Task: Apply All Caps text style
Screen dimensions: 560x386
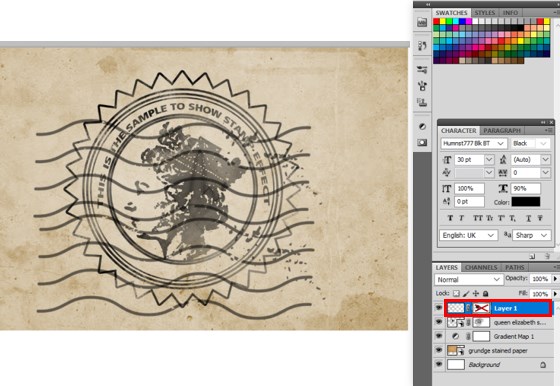Action: pos(478,218)
